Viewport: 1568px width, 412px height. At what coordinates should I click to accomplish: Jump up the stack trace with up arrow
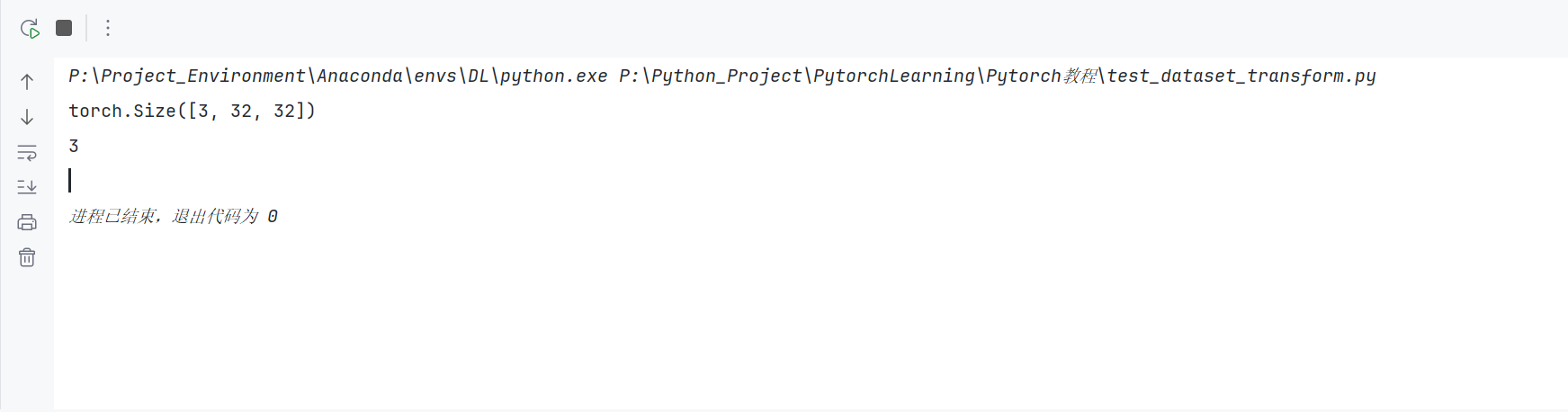27,82
